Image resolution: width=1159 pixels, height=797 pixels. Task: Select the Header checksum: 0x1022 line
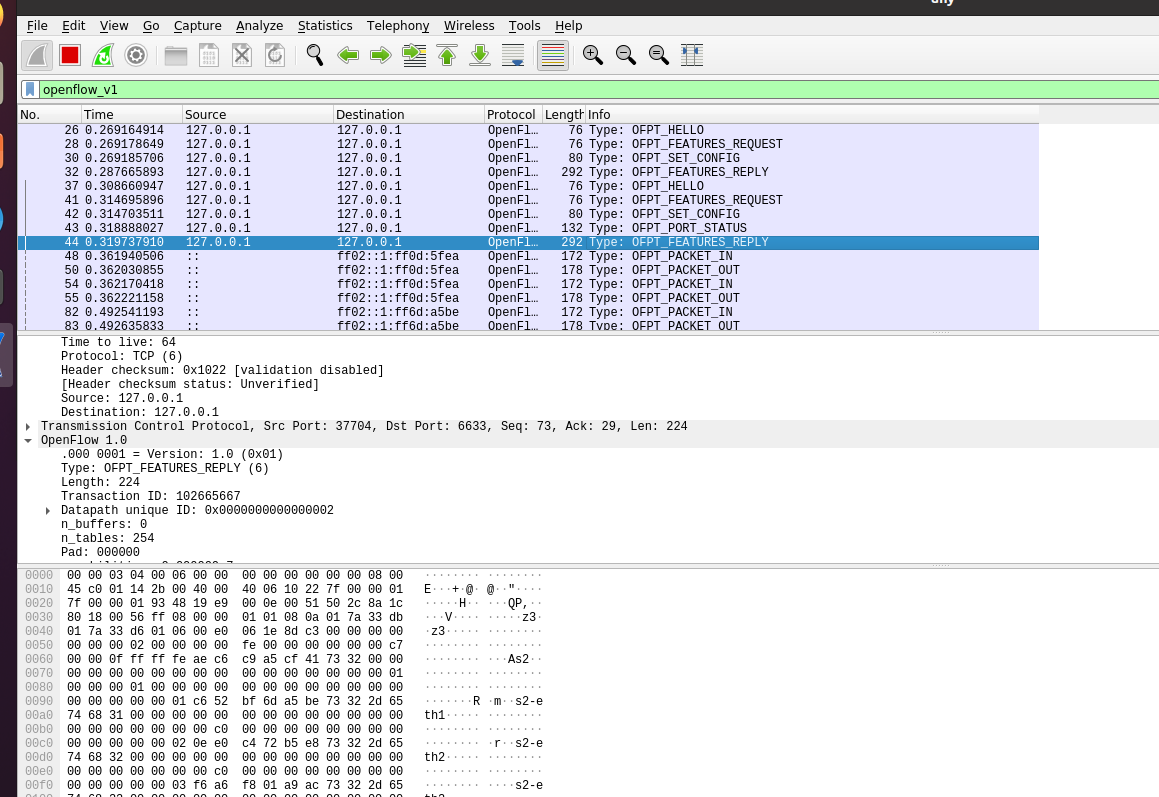click(222, 370)
